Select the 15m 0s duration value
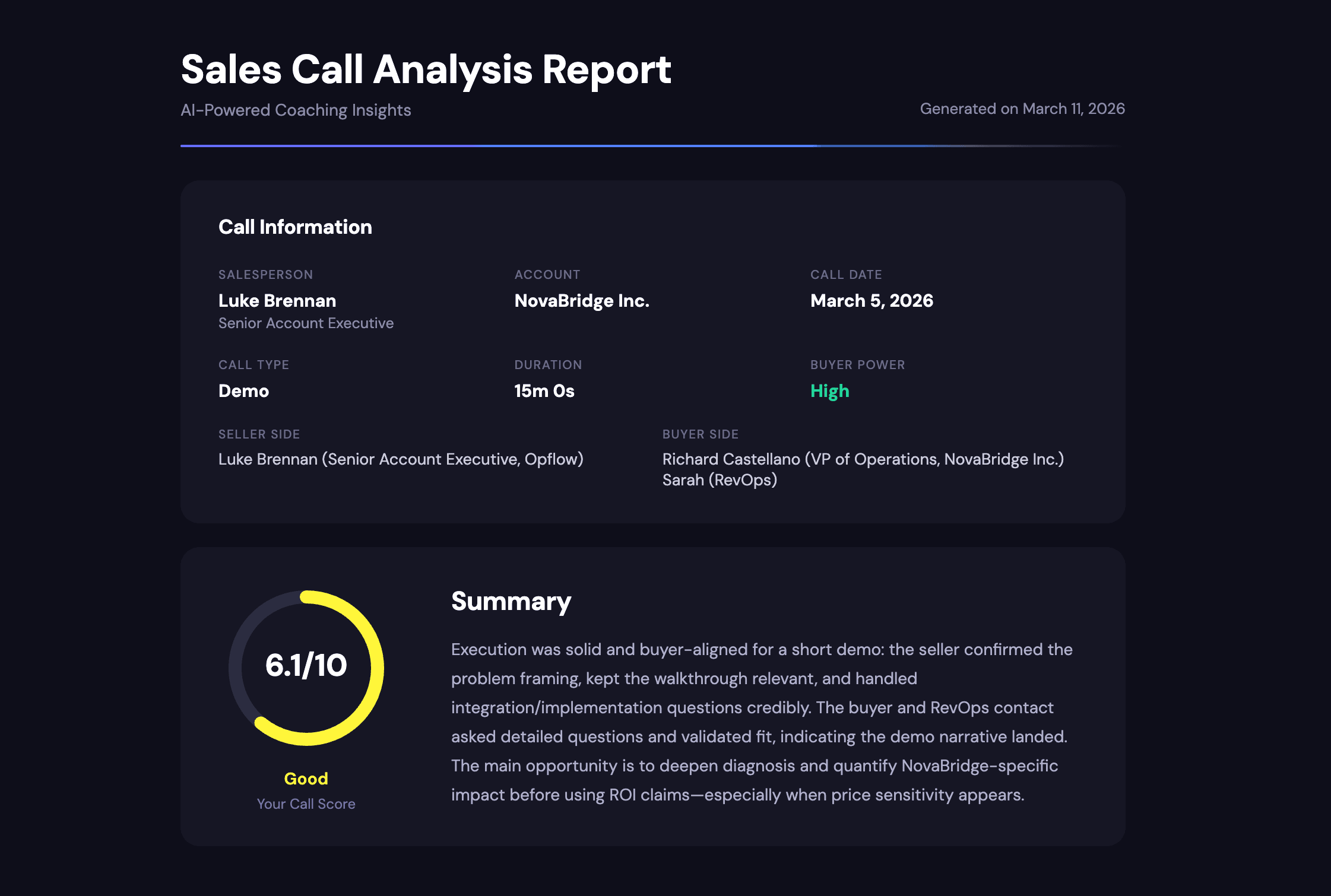This screenshot has width=1331, height=896. click(x=544, y=391)
